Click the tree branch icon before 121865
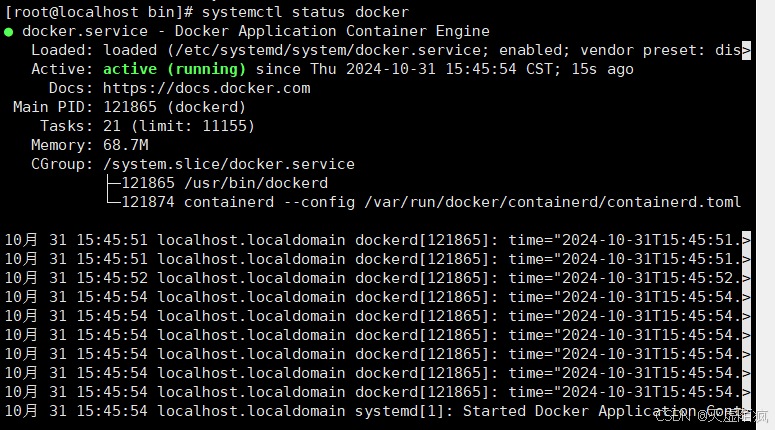The width and height of the screenshot is (775, 430). tap(114, 183)
